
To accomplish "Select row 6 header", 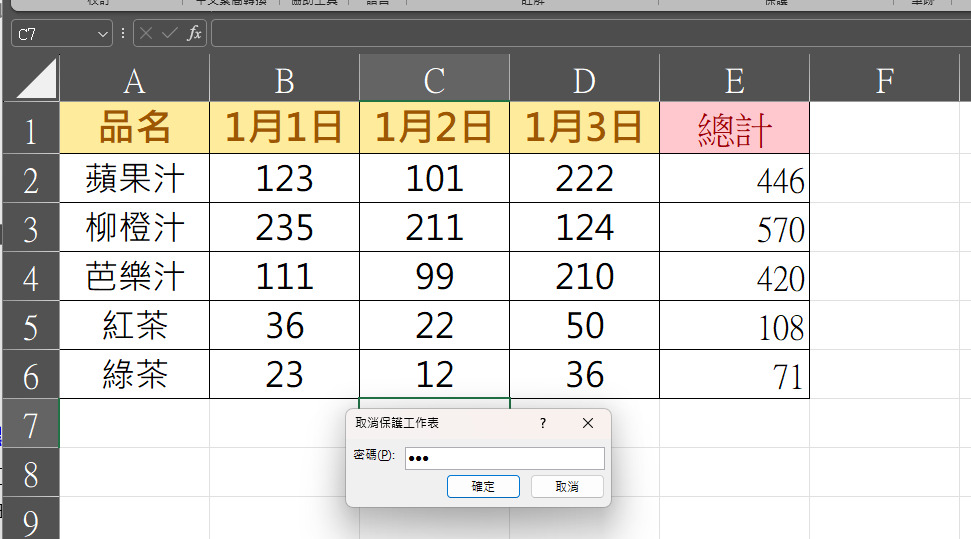I will pos(32,374).
